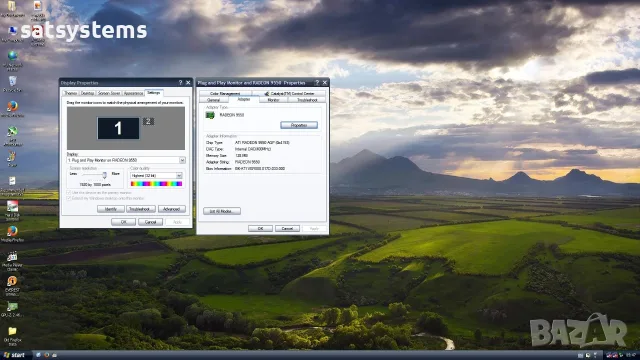Click the screen resolution slider handle

[104, 175]
